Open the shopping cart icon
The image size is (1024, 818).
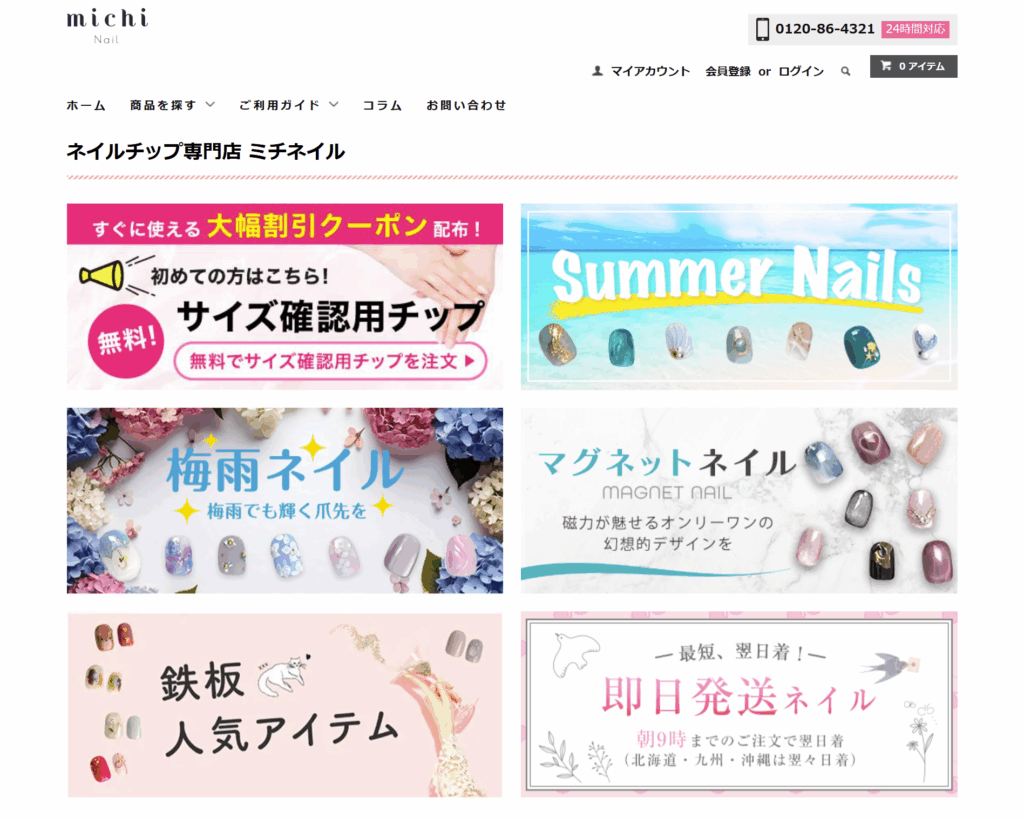tap(886, 66)
